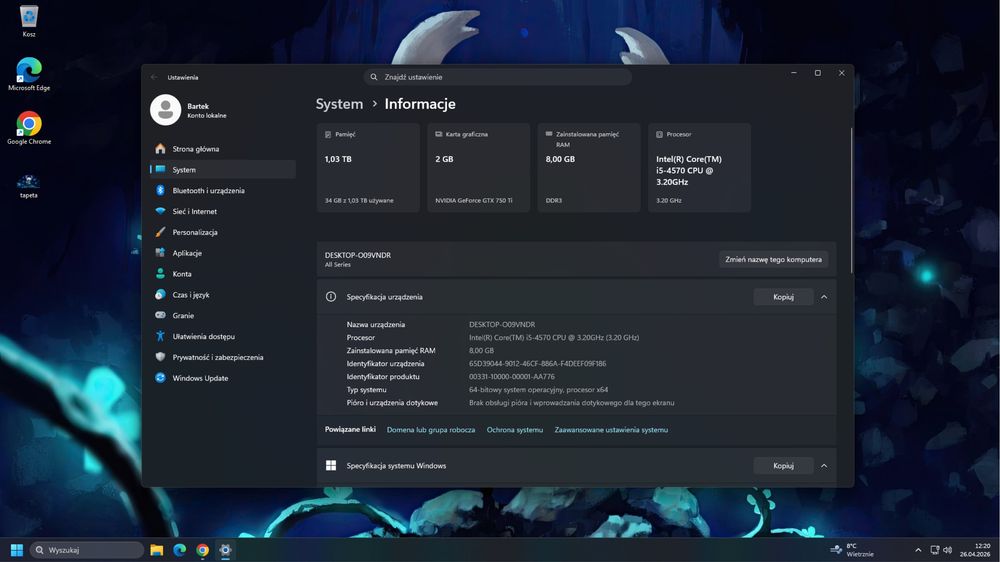1000x562 pixels.
Task: Open Ułatwienia dostępu accessibility icon
Action: pos(160,336)
